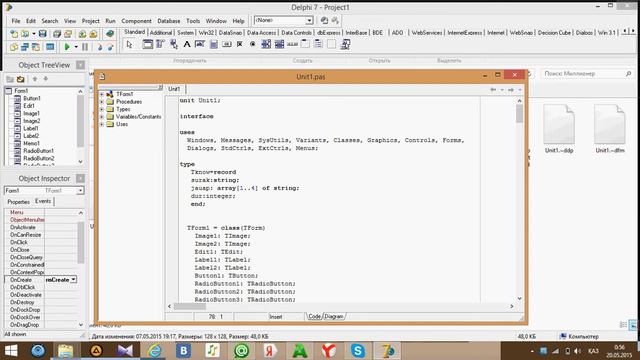This screenshot has width=640, height=360.
Task: Expand the Uses folder node
Action: pyautogui.click(x=102, y=124)
